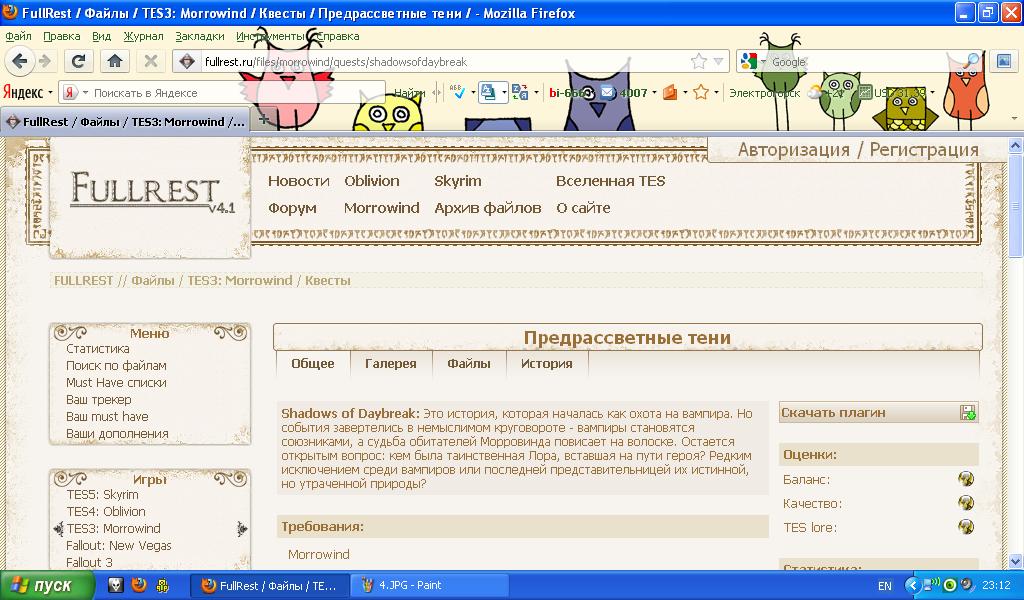Click the Баланс rating icon
The image size is (1024, 600).
(966, 479)
